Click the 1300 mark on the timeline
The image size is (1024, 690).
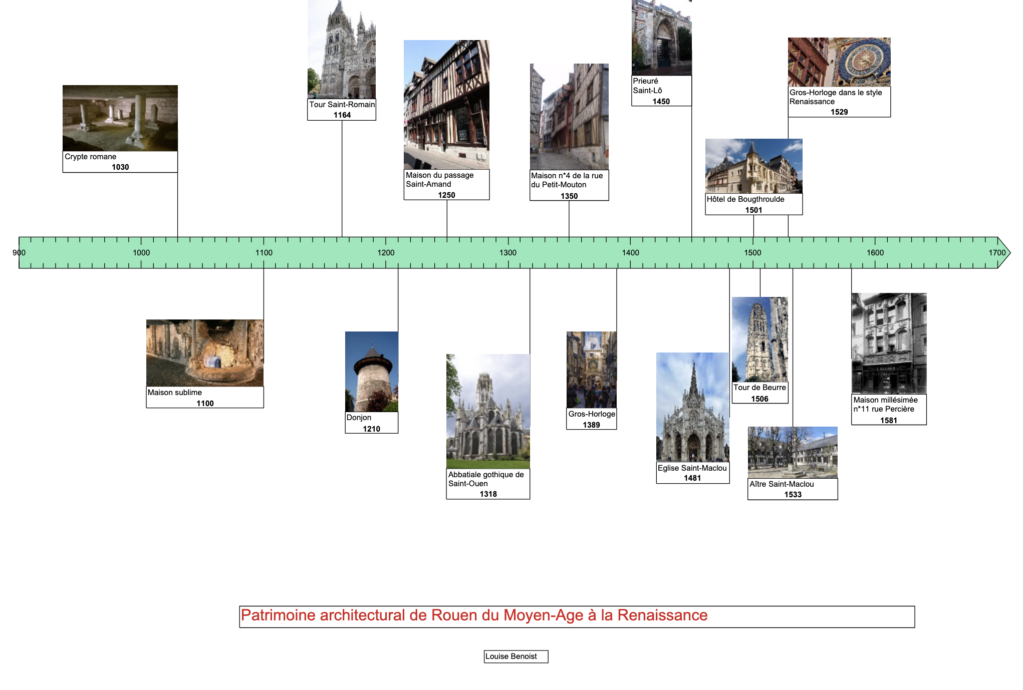point(508,253)
